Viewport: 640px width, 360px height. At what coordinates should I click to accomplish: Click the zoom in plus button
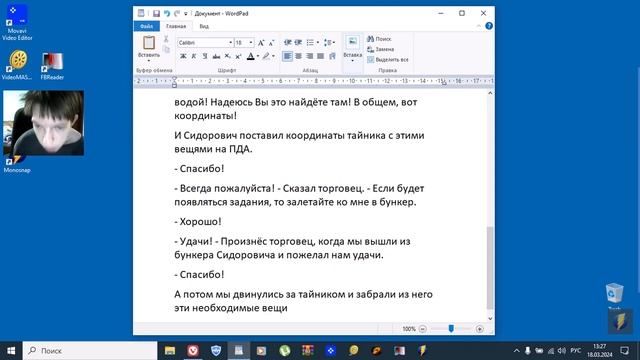(480, 329)
